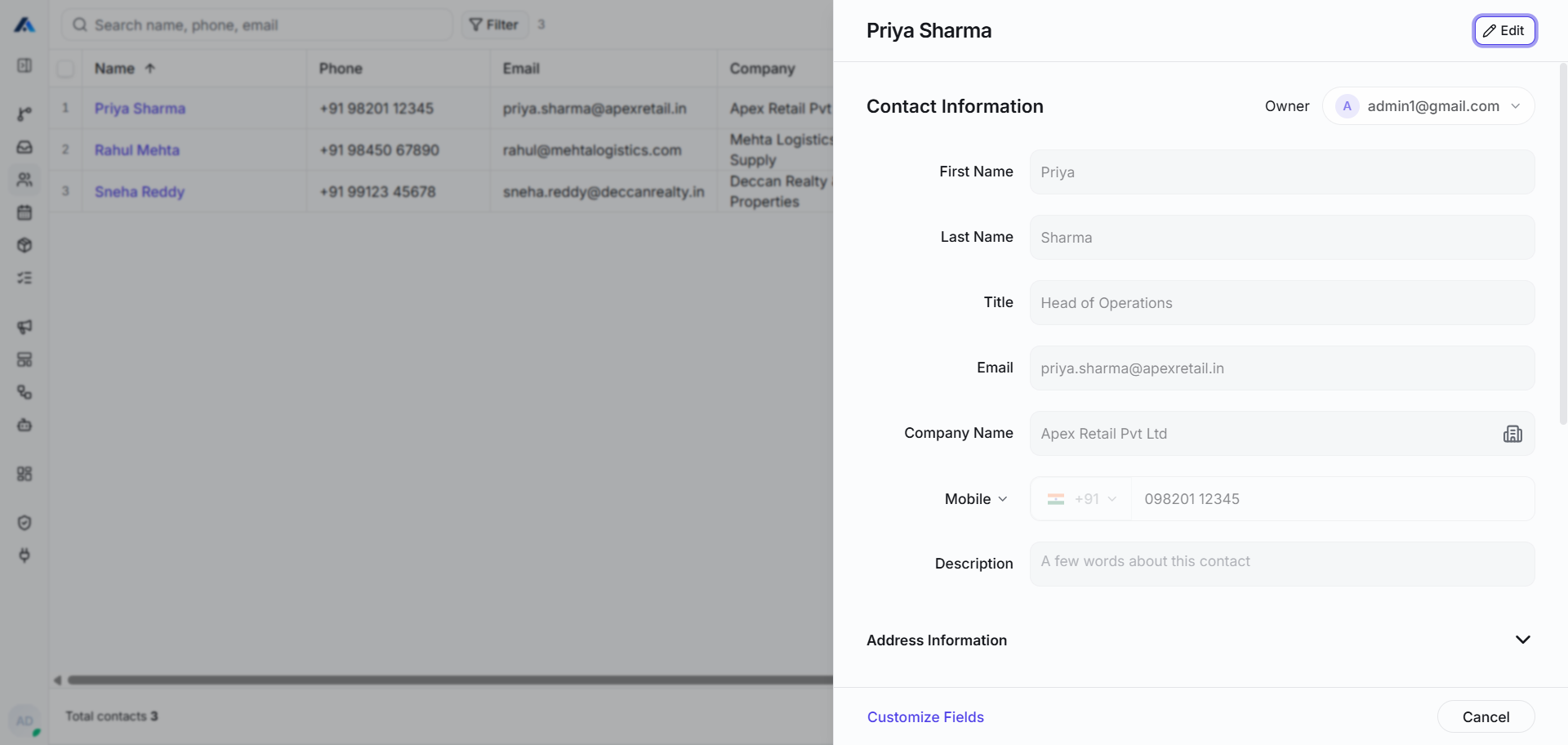This screenshot has height=745, width=1568.
Task: Open the Priya Sharma contact in the table
Action: click(x=140, y=108)
